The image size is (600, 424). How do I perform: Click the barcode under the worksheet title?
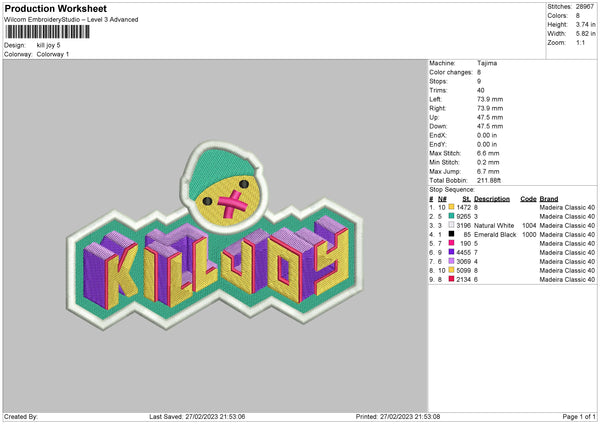coord(48,32)
